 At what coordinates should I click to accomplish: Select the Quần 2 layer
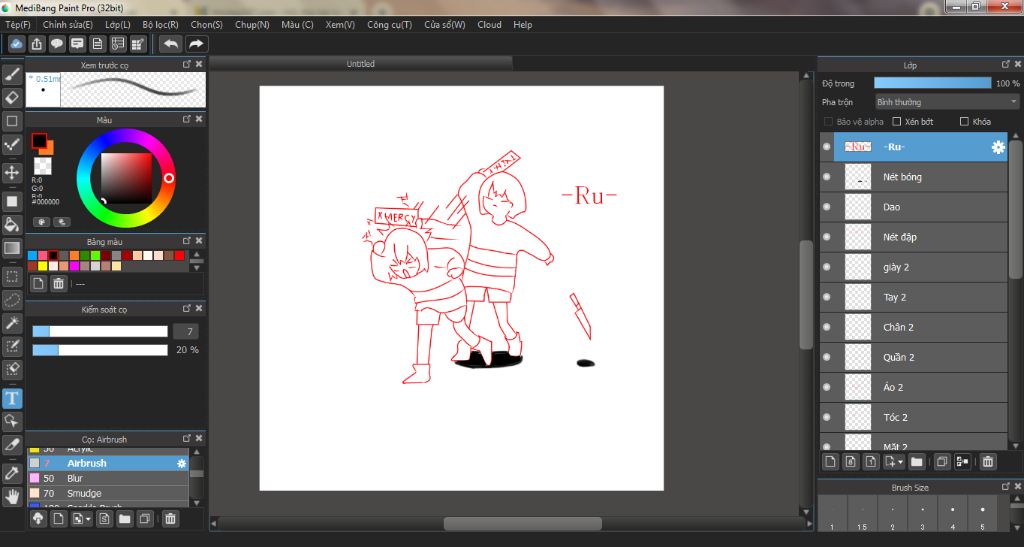(914, 357)
